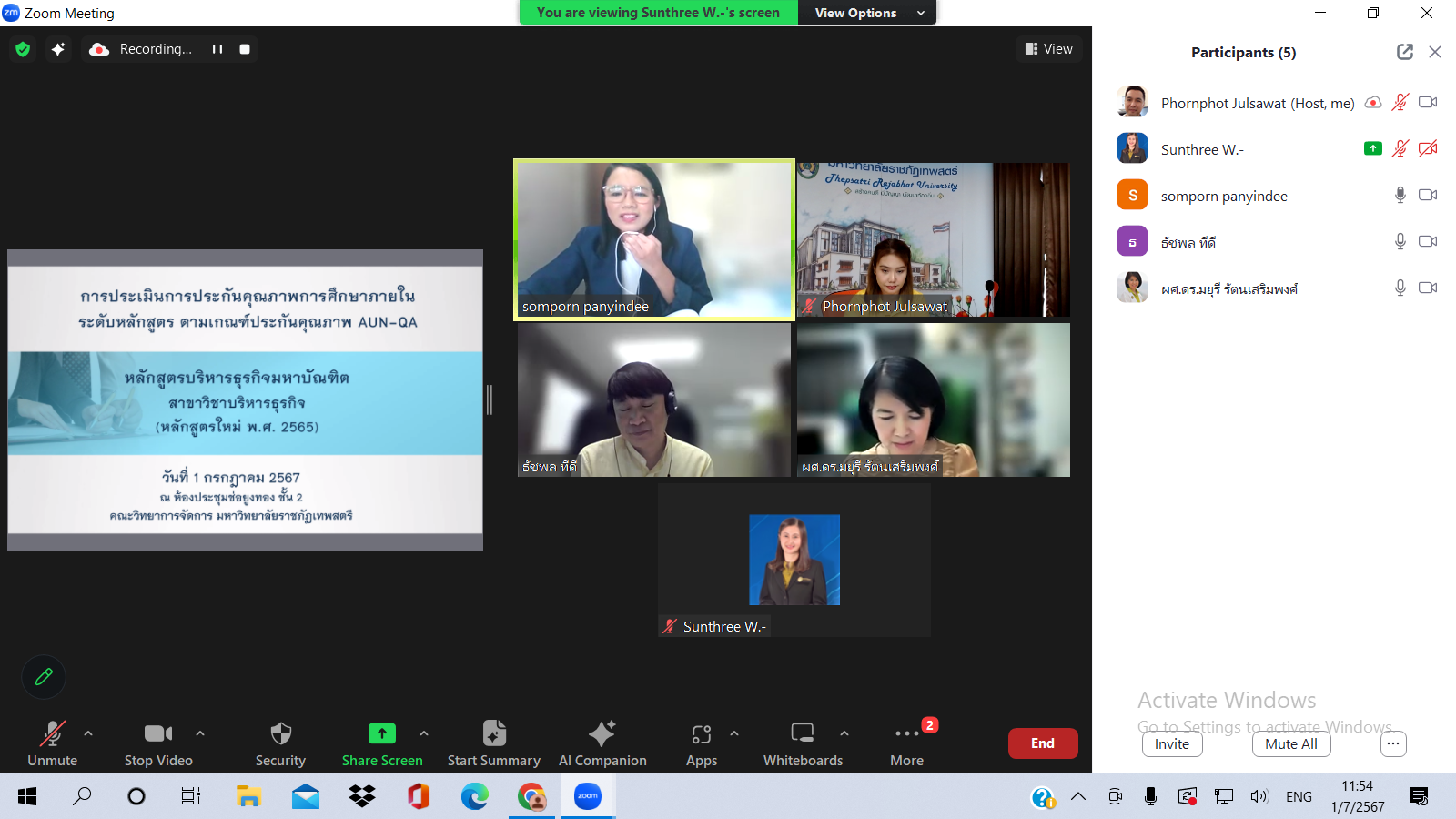
Task: Click the green annotate pencil icon
Action: coord(44,677)
